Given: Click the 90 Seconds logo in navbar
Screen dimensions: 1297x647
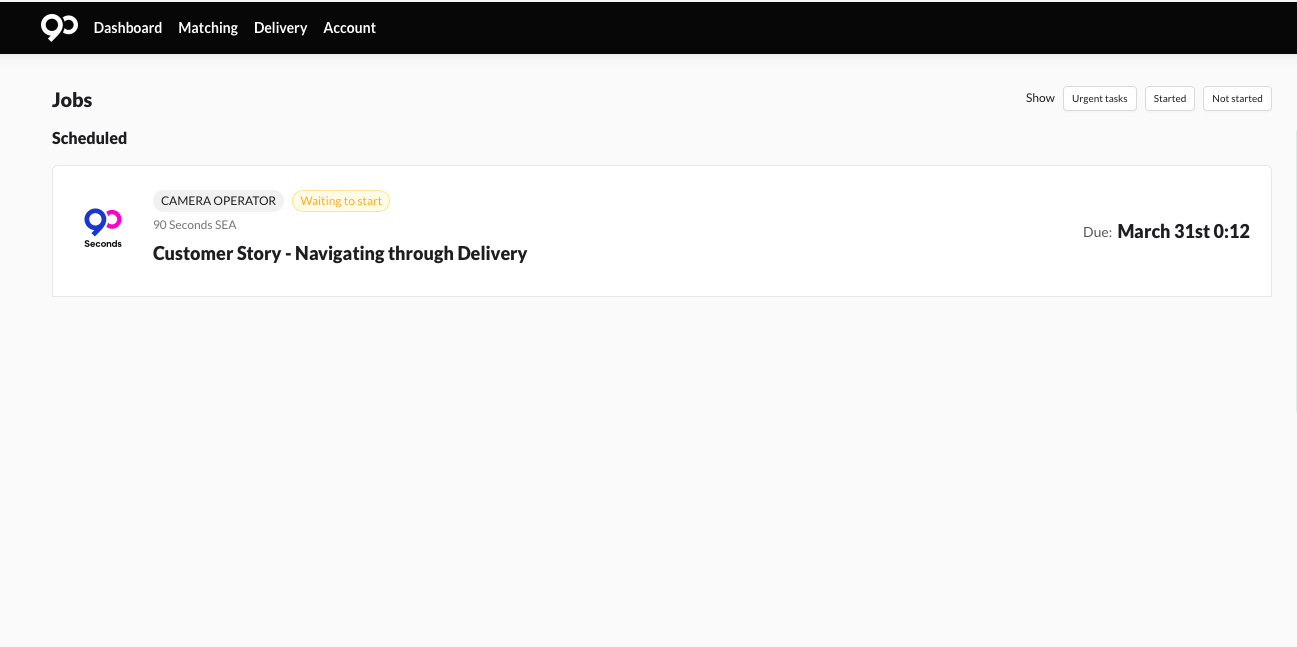Looking at the screenshot, I should (59, 27).
